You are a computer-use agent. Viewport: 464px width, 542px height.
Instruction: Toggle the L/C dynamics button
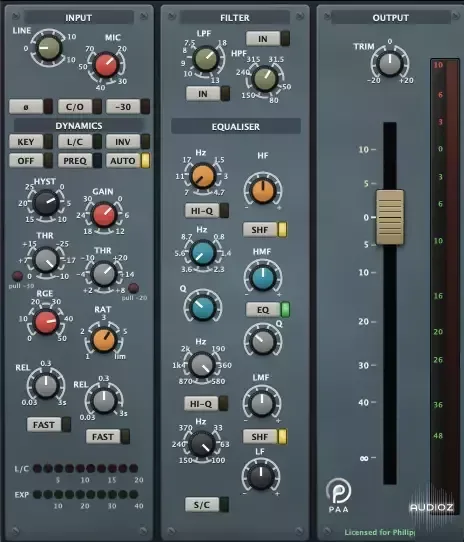80,141
